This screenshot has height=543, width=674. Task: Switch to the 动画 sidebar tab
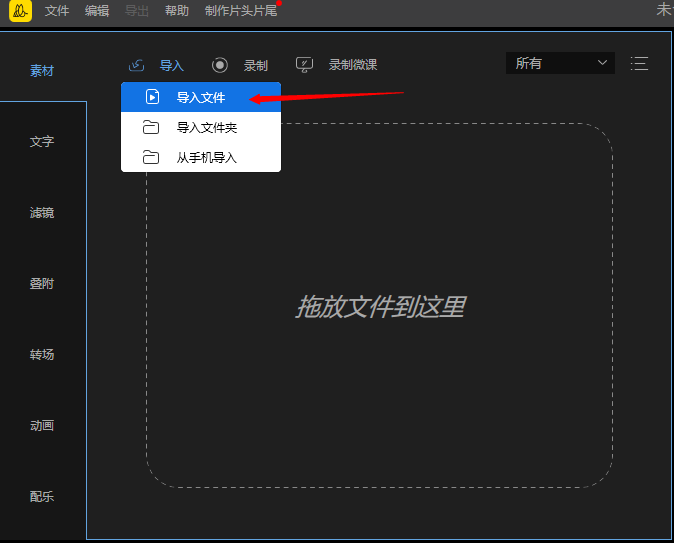42,426
